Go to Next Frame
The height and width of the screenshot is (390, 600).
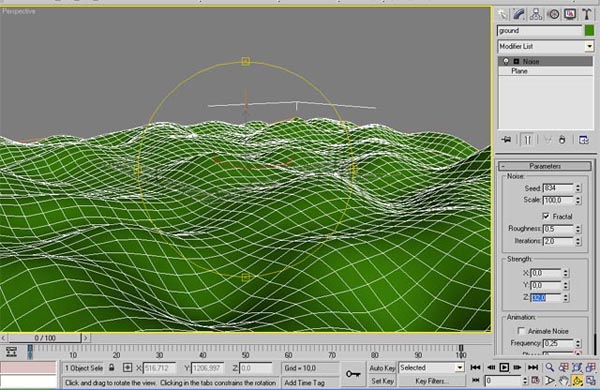(517, 367)
